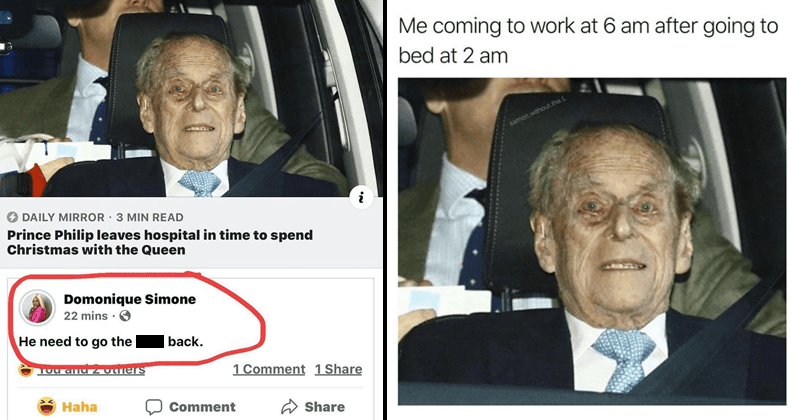Screen dimensions: 800x420
Task: Open Domonique Simone's profile picture
Action: coord(37,308)
